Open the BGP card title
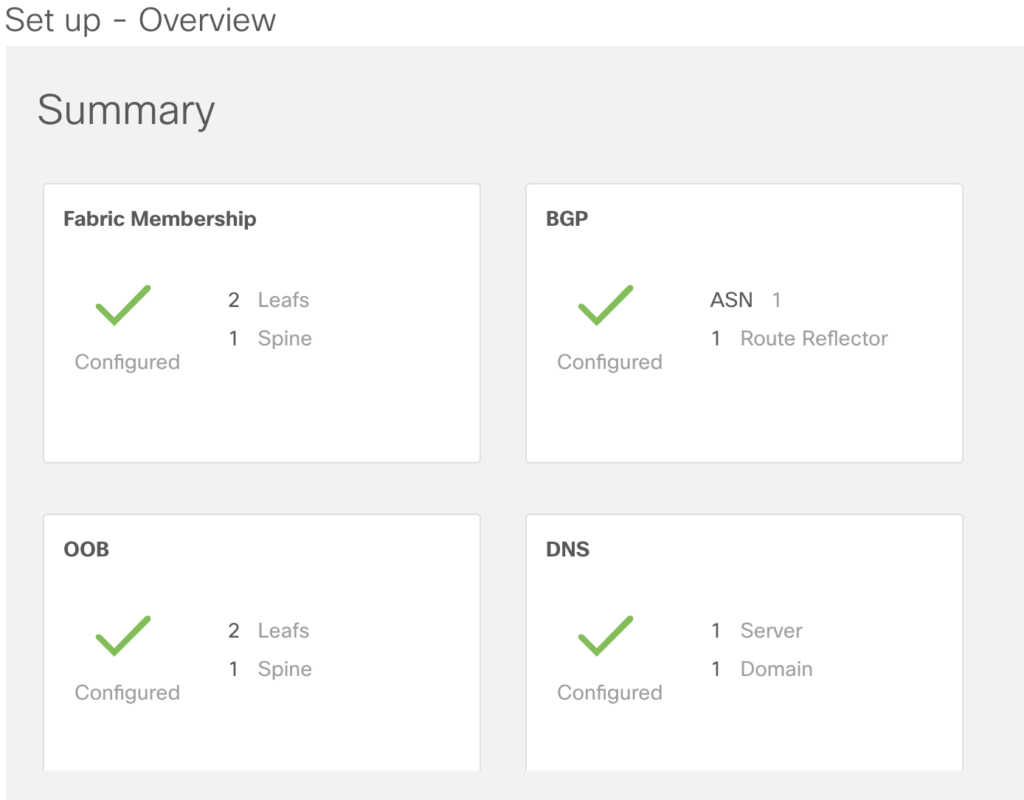This screenshot has width=1024, height=800. 567,219
